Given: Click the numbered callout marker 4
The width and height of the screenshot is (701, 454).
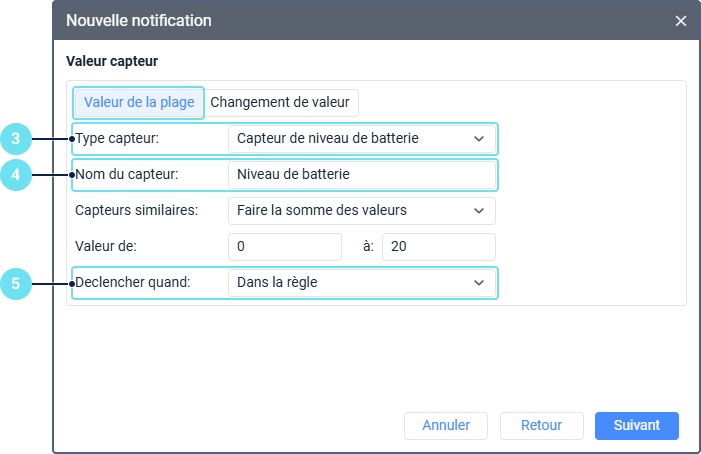Looking at the screenshot, I should pos(16,175).
